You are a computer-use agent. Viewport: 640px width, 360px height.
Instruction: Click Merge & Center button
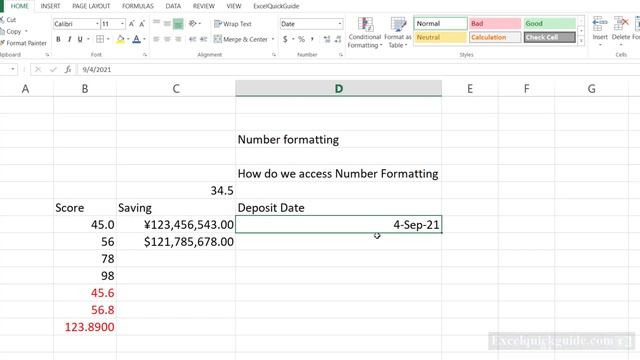241,39
